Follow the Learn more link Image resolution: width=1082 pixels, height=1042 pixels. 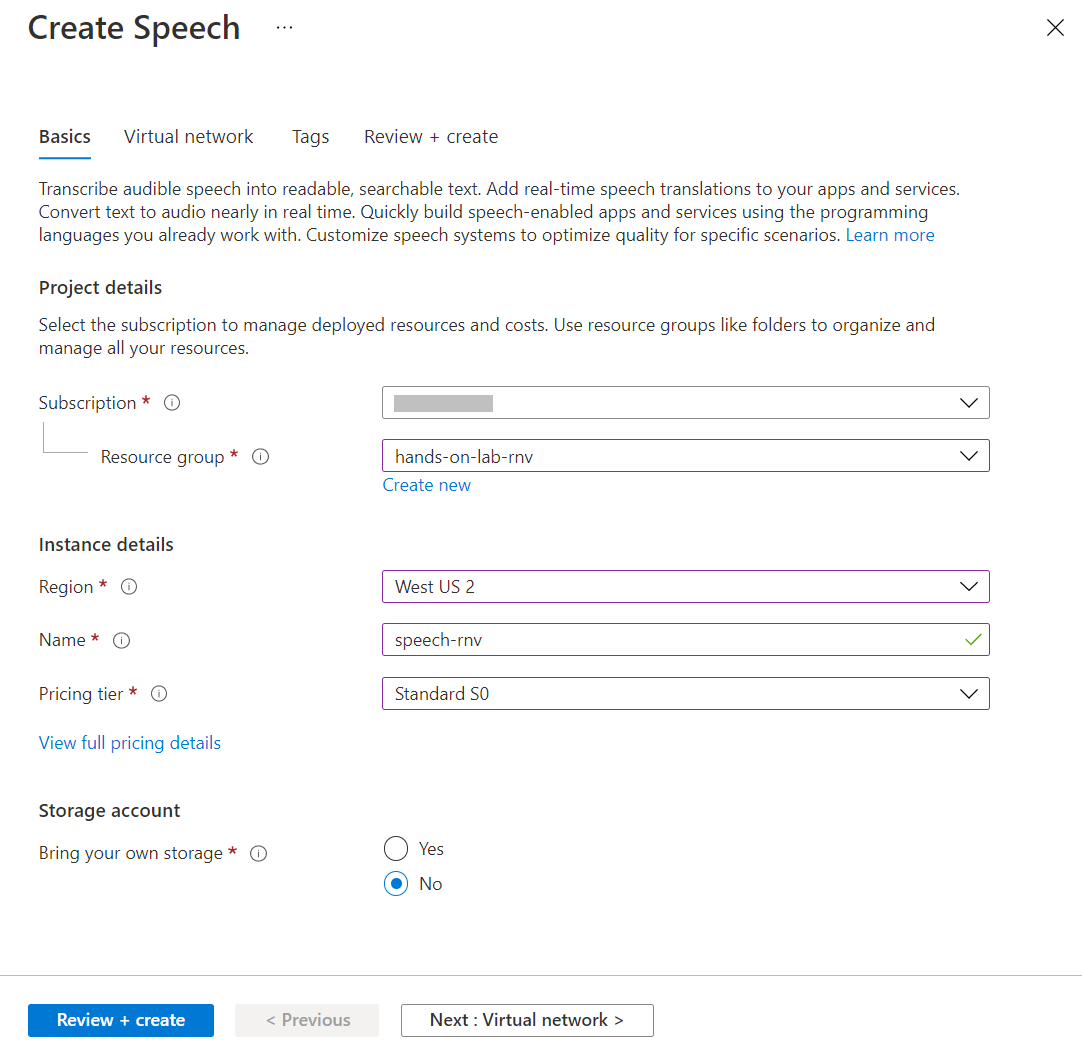(890, 235)
